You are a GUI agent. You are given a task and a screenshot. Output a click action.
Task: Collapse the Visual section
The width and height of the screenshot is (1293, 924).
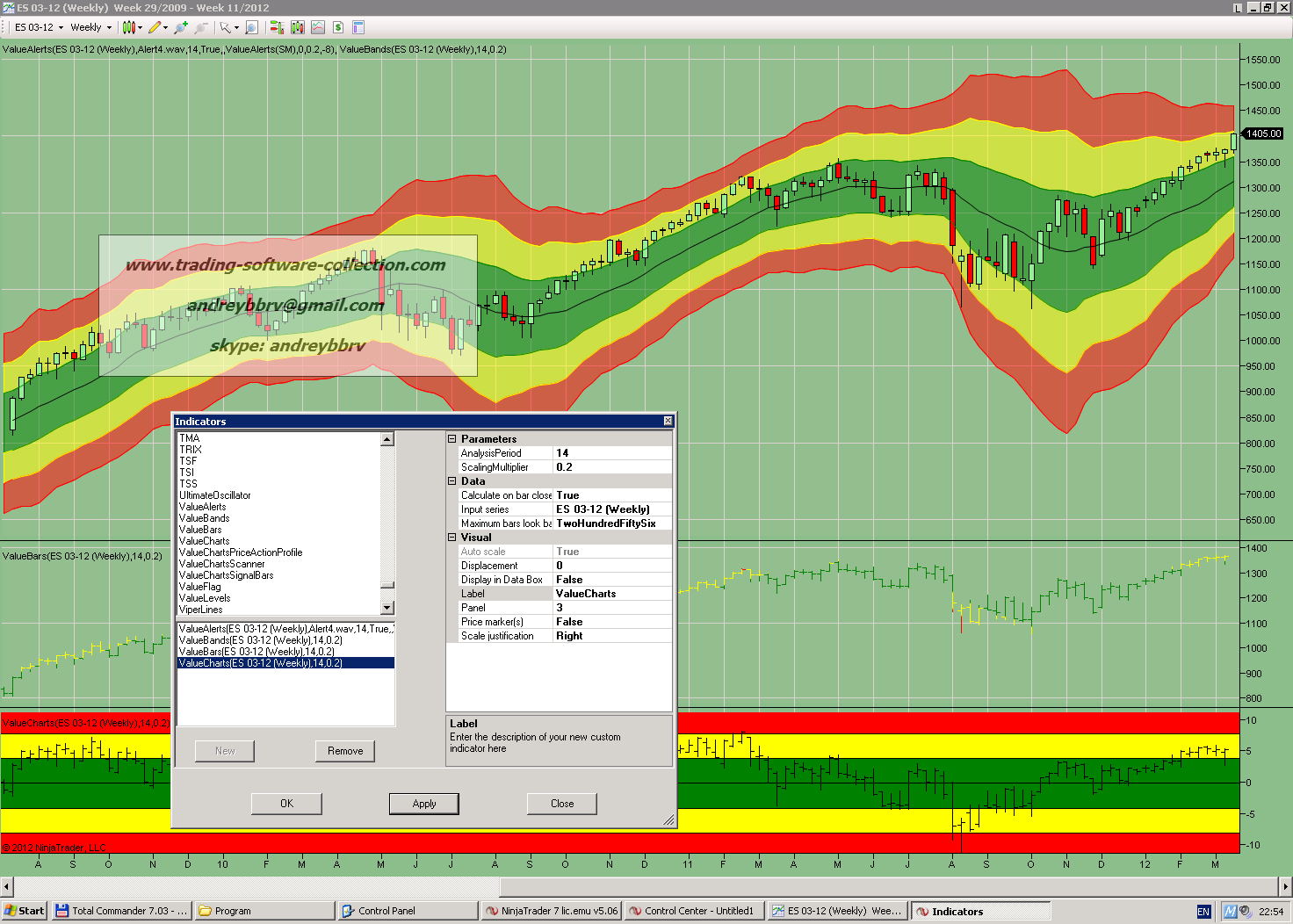452,538
